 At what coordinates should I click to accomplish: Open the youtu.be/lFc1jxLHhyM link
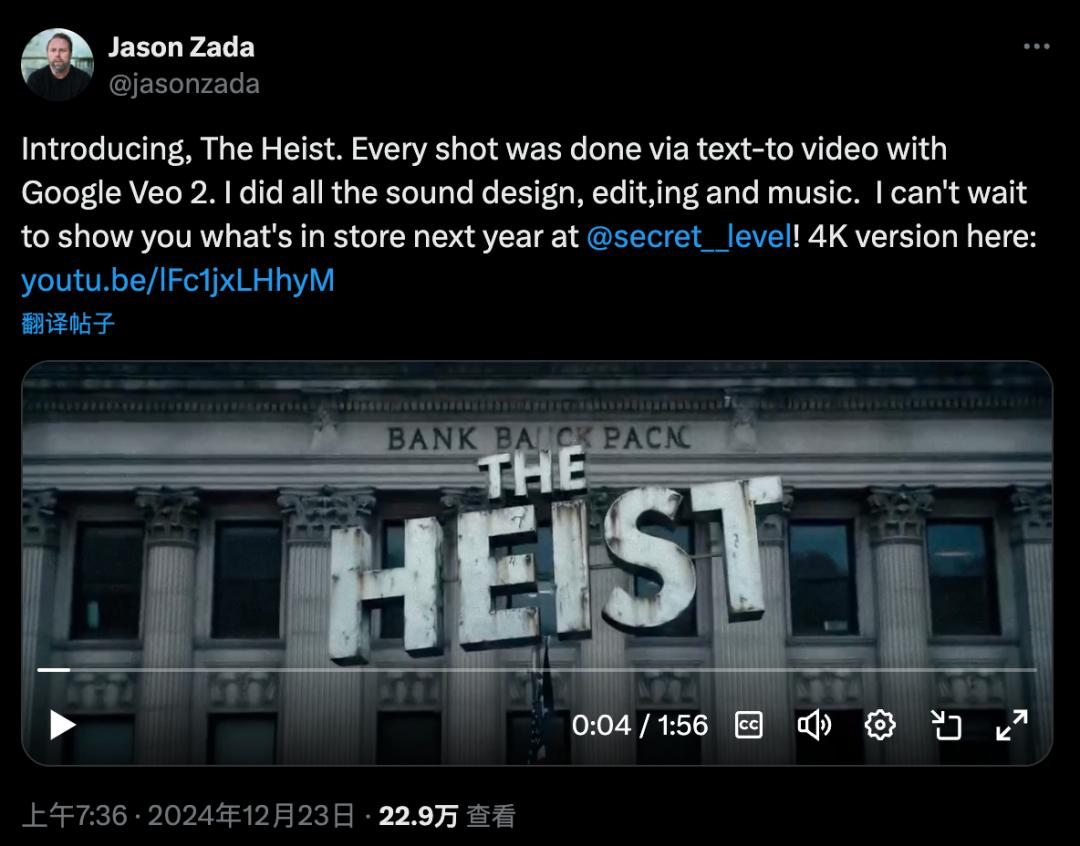click(x=178, y=280)
